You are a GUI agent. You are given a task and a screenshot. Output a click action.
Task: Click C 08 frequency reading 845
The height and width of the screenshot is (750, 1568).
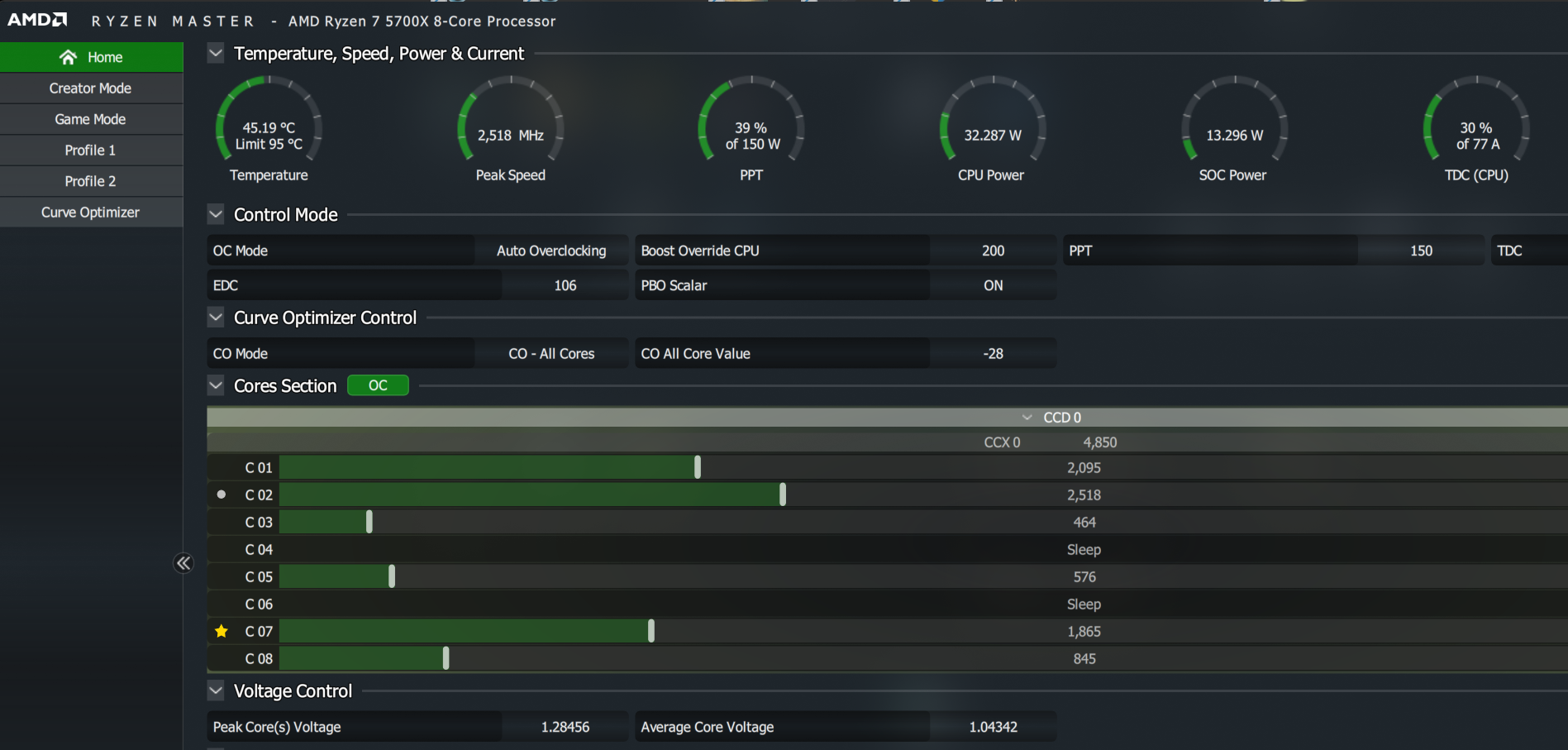tap(1084, 659)
